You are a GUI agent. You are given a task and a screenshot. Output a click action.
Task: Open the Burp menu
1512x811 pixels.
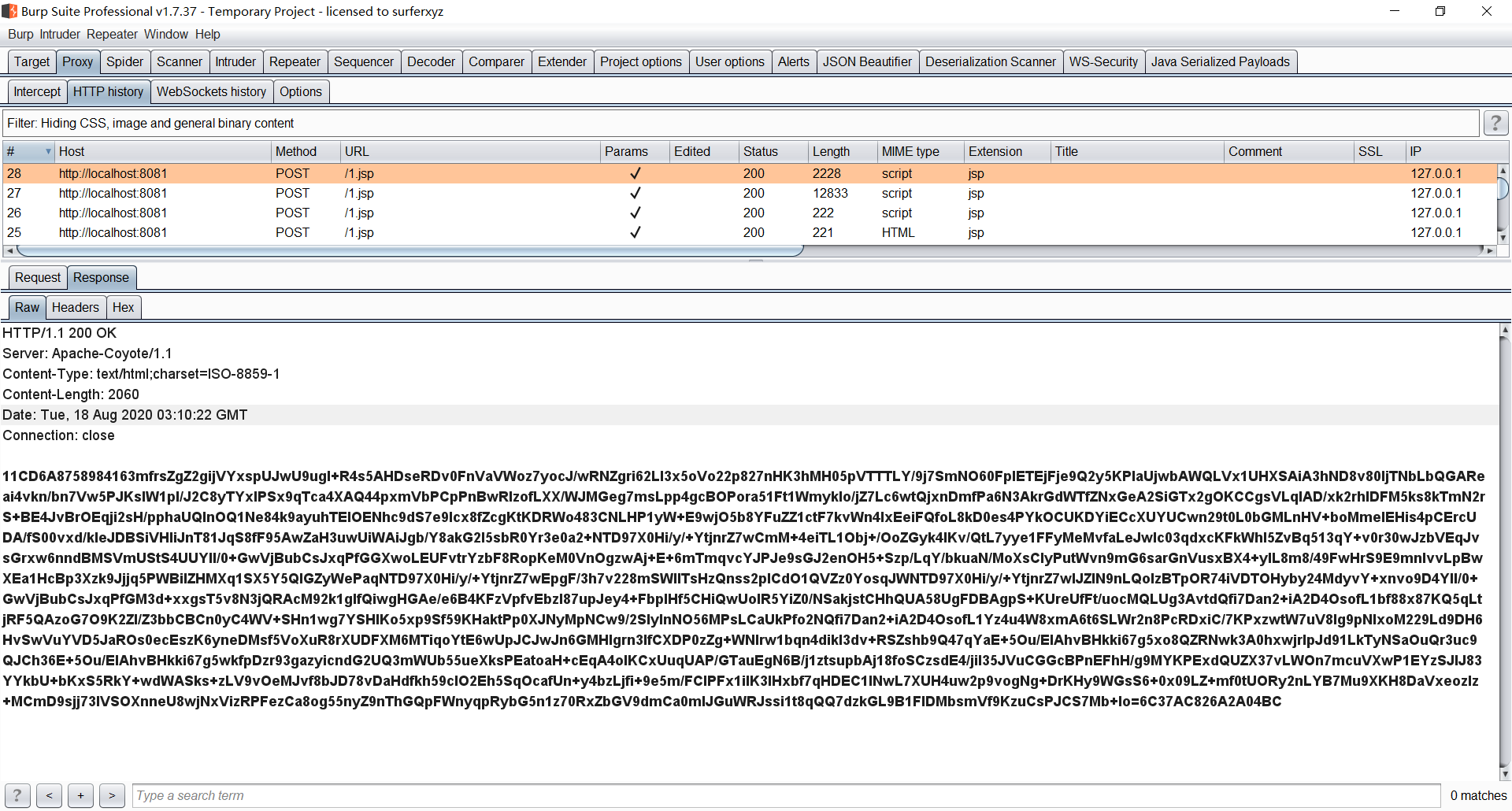point(20,34)
